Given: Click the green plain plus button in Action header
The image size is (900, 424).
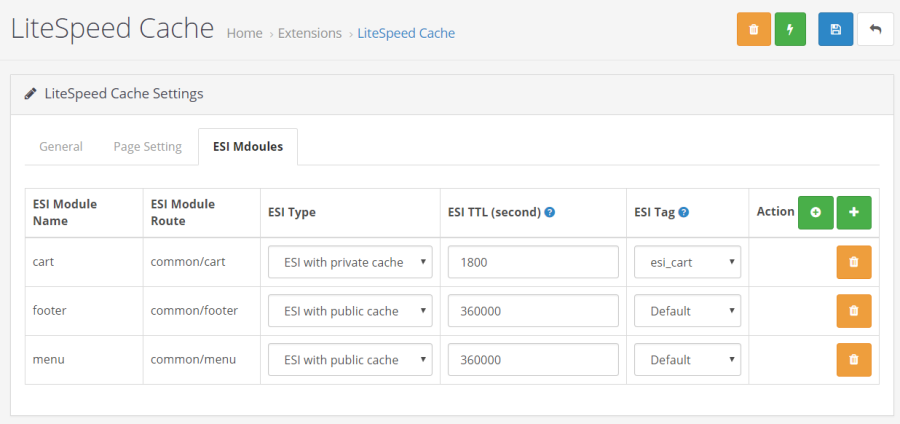Looking at the screenshot, I should tap(853, 212).
